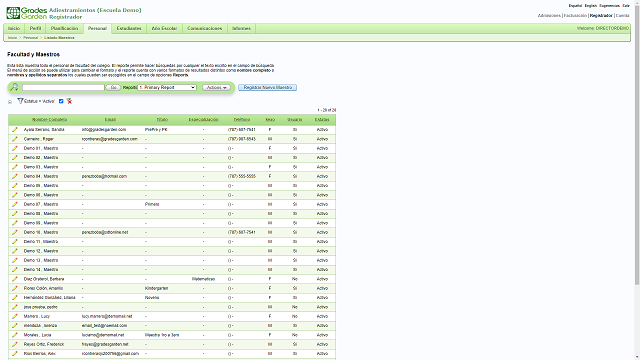640x360 pixels.
Task: Open pencil for jose prueba, pedro
Action: (x=15, y=307)
